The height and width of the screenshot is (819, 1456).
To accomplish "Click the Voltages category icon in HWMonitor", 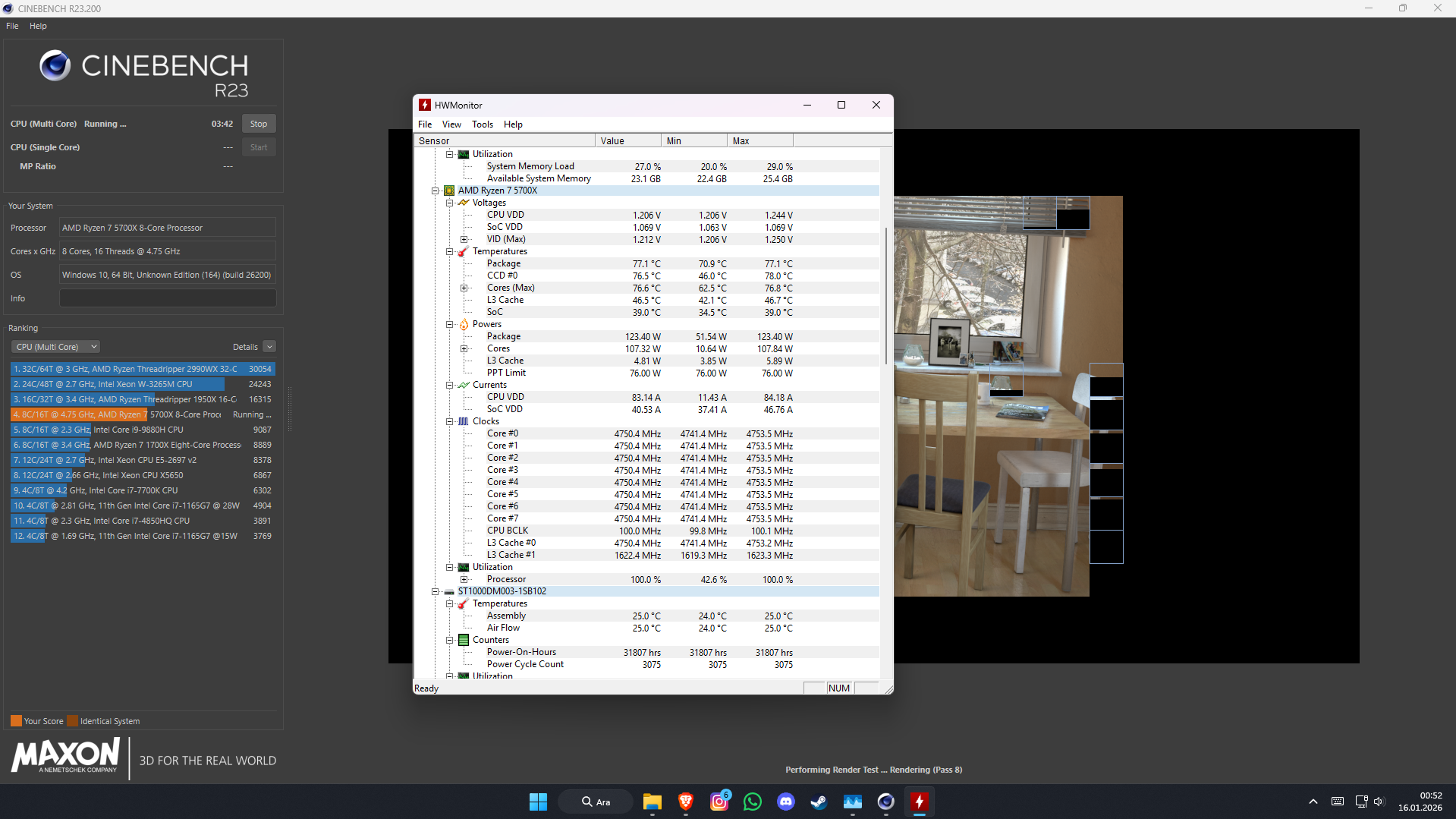I will 464,203.
